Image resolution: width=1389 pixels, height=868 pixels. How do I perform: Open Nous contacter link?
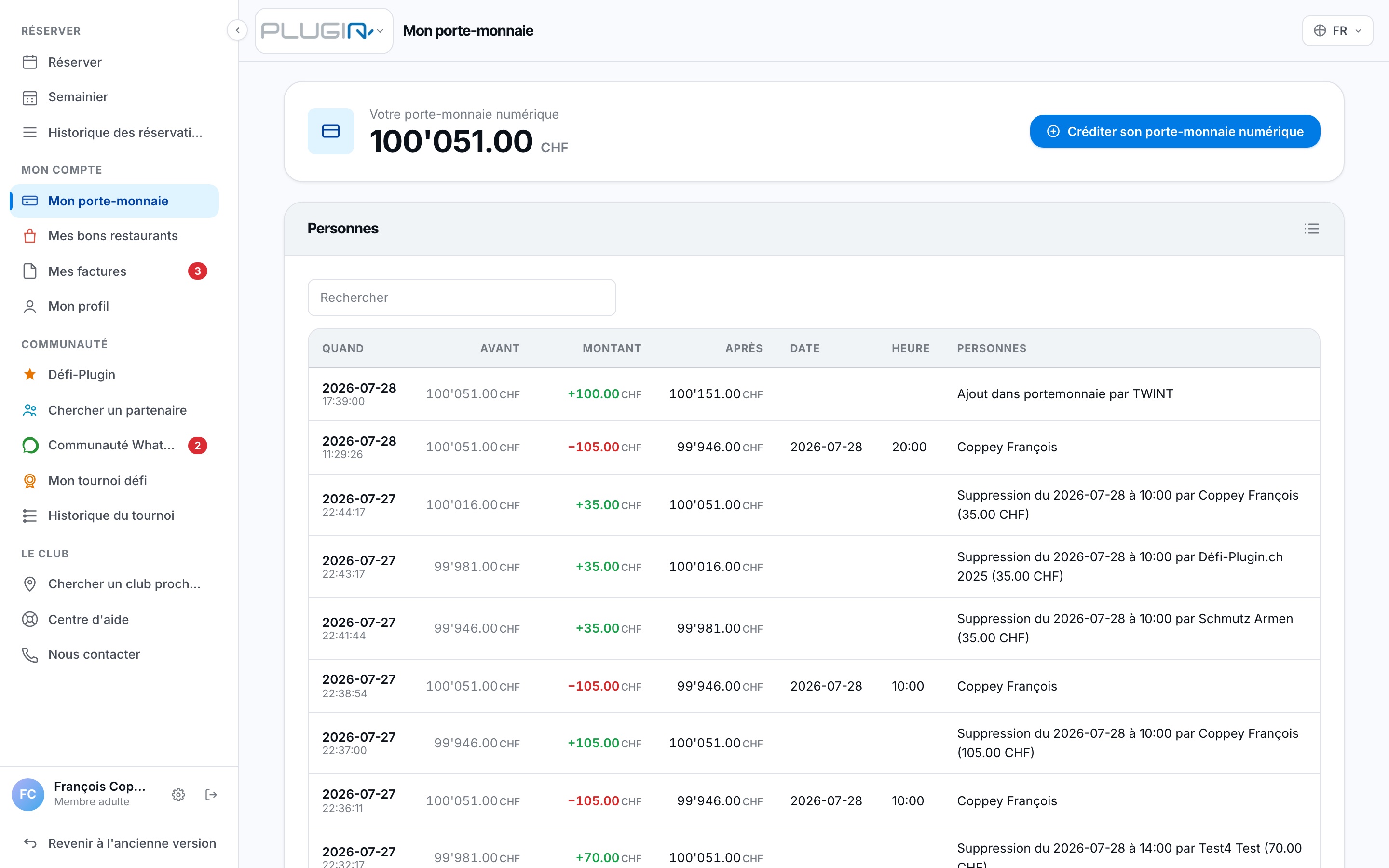tap(114, 654)
